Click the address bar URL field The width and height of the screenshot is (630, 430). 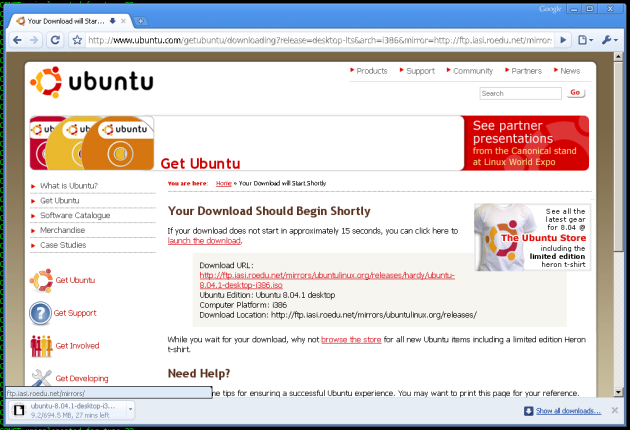click(x=319, y=40)
